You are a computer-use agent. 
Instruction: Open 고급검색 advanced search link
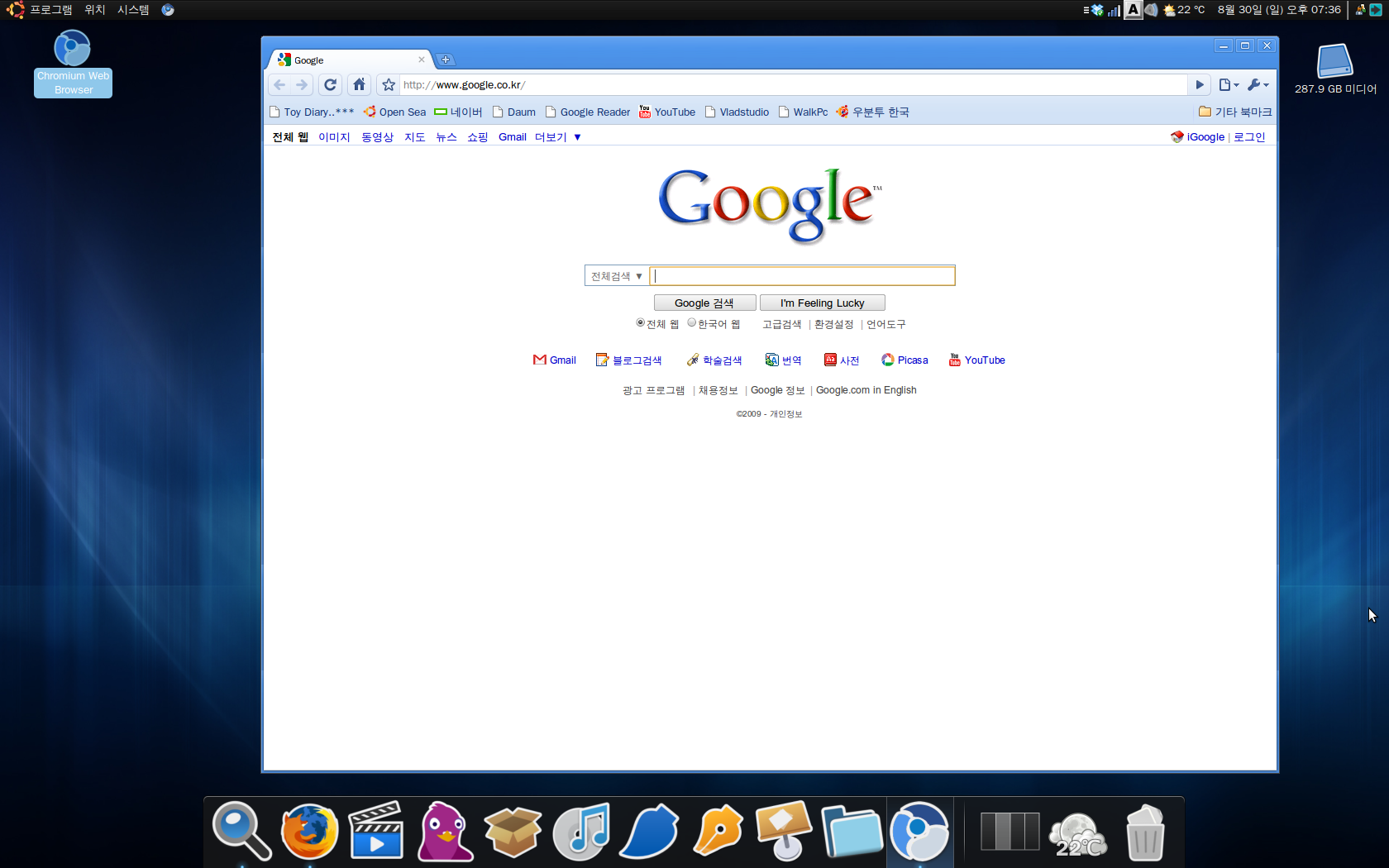click(782, 324)
